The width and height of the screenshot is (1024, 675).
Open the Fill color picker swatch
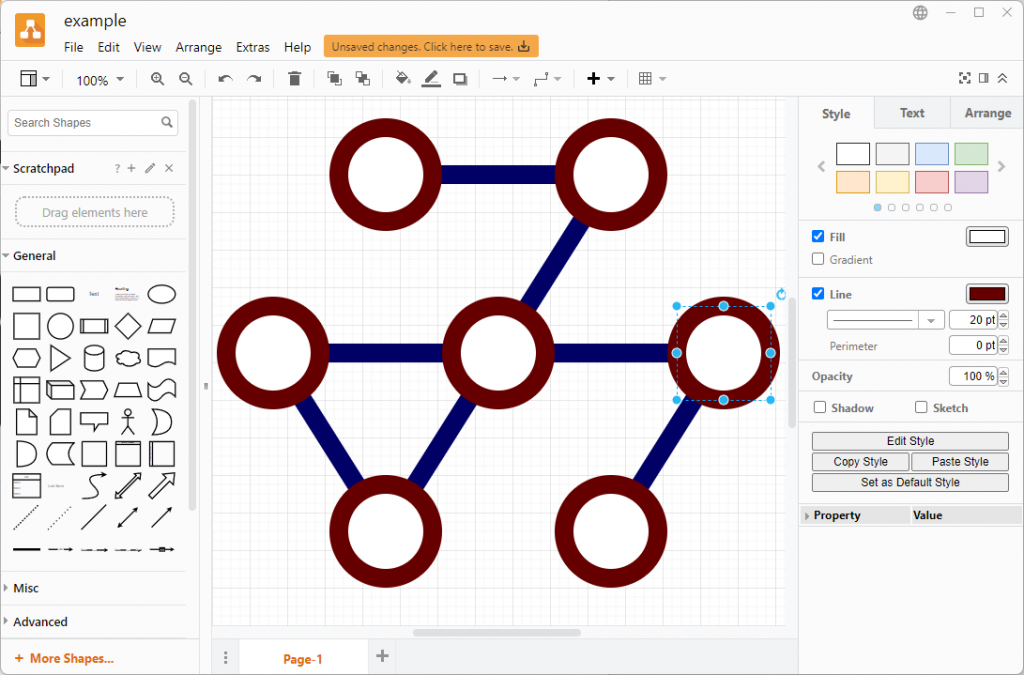click(x=987, y=236)
